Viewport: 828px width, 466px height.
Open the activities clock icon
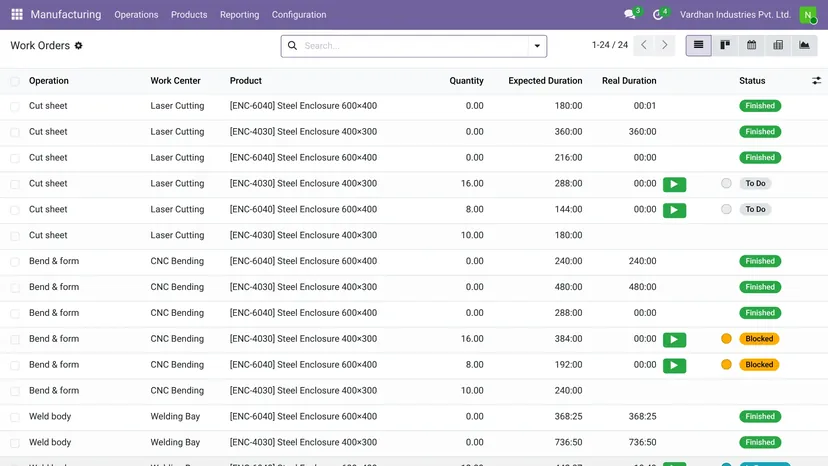tap(658, 14)
